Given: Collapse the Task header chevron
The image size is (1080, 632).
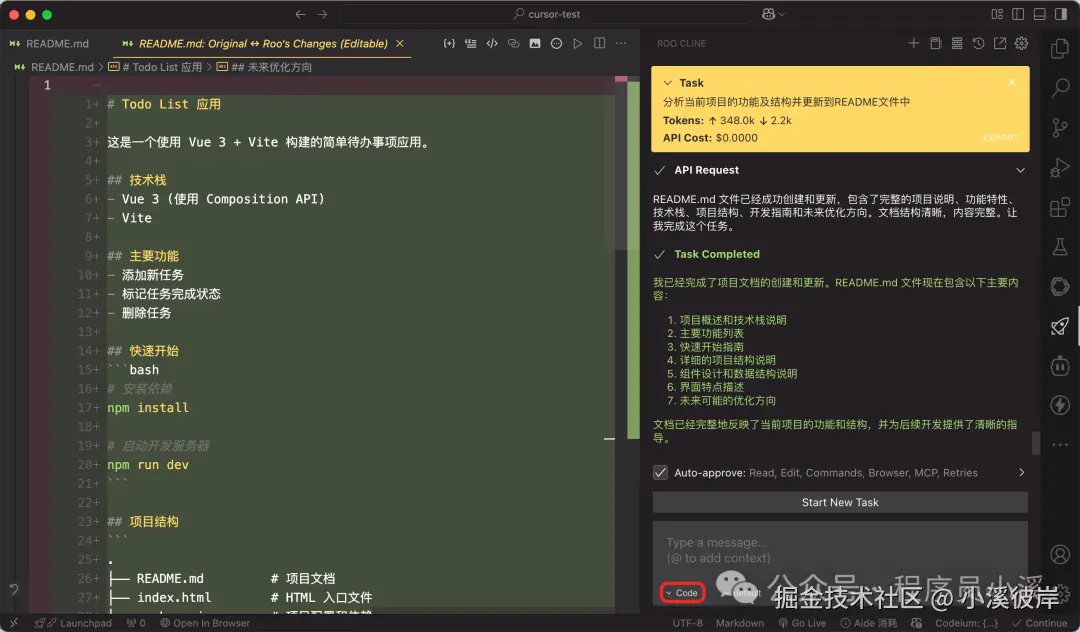Looking at the screenshot, I should click(667, 83).
